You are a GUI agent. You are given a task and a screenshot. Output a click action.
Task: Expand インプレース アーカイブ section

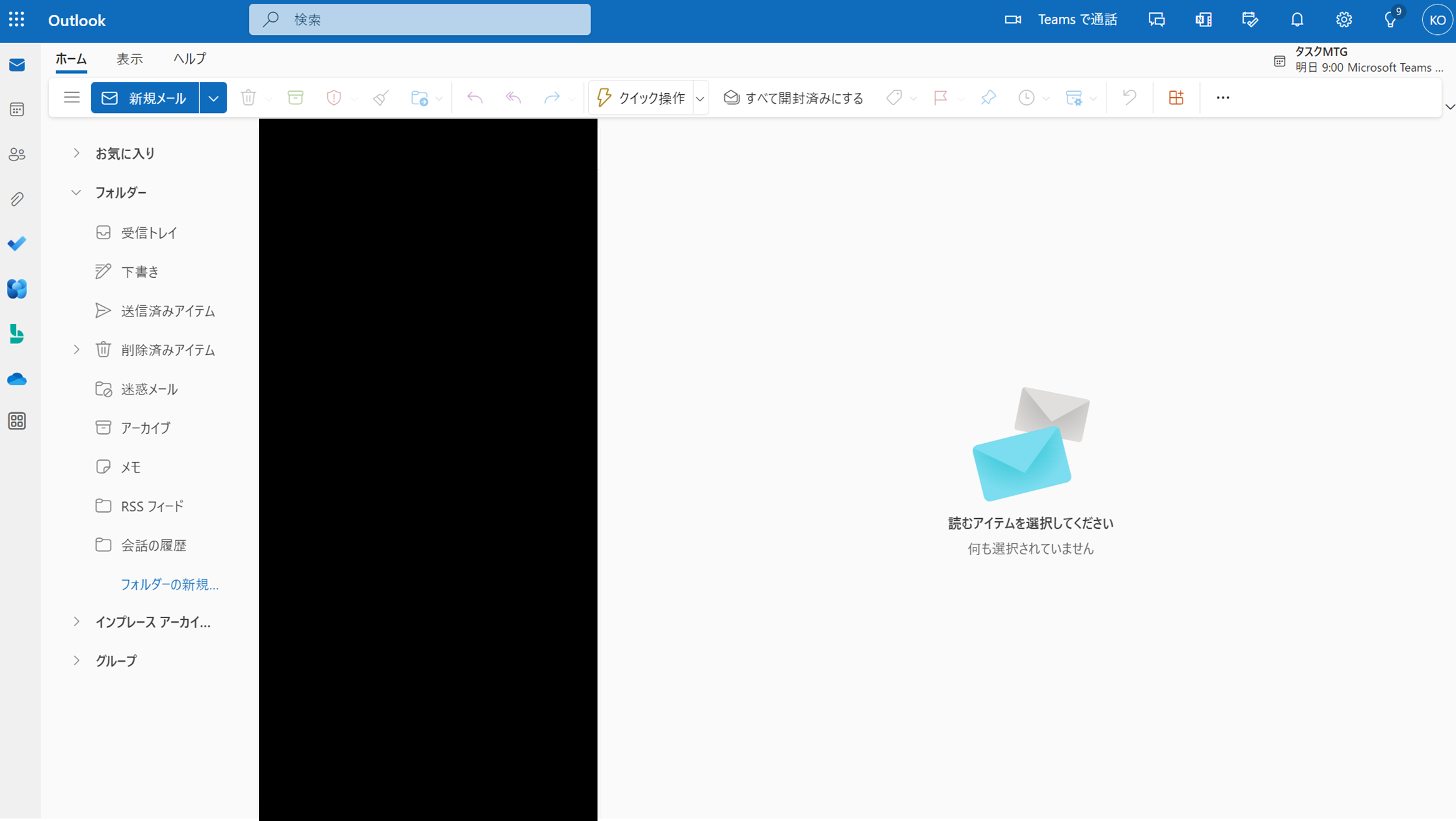tap(76, 622)
